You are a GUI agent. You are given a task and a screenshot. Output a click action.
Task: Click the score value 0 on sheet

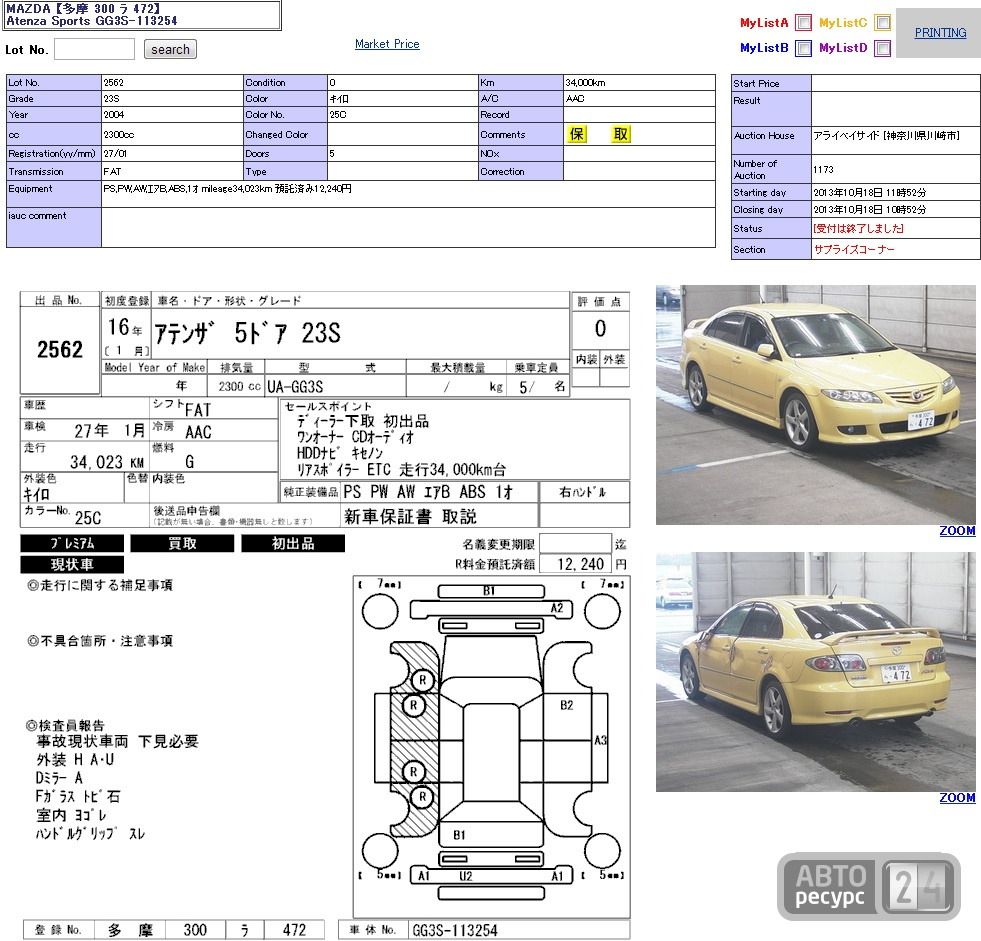click(600, 328)
